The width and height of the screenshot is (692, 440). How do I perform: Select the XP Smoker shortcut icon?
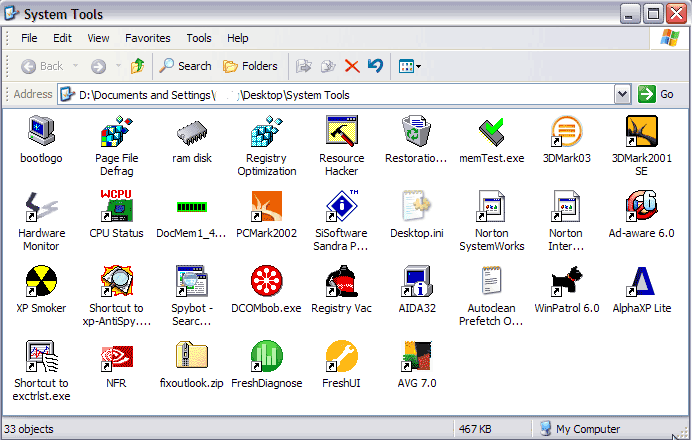coord(41,281)
